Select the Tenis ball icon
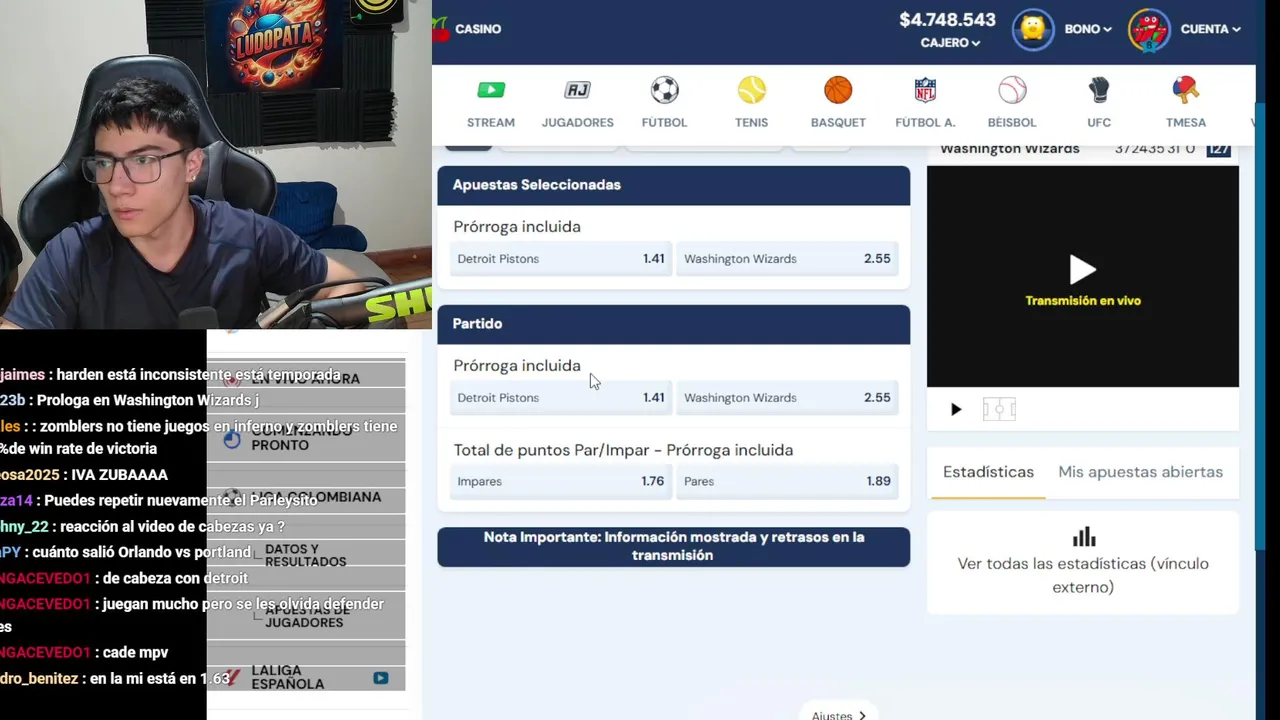 751,90
